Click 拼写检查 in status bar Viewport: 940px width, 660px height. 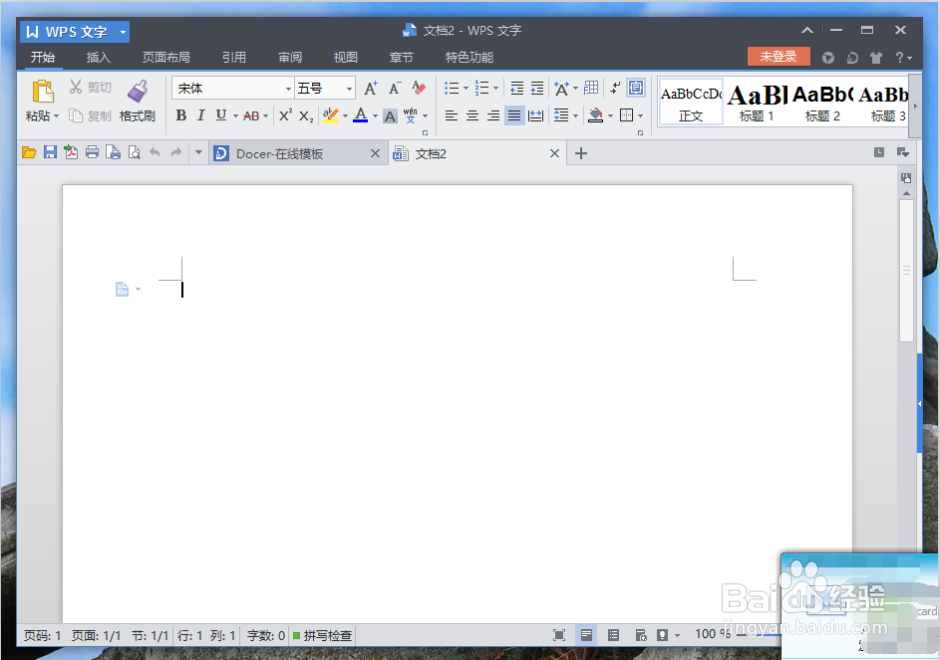[323, 635]
